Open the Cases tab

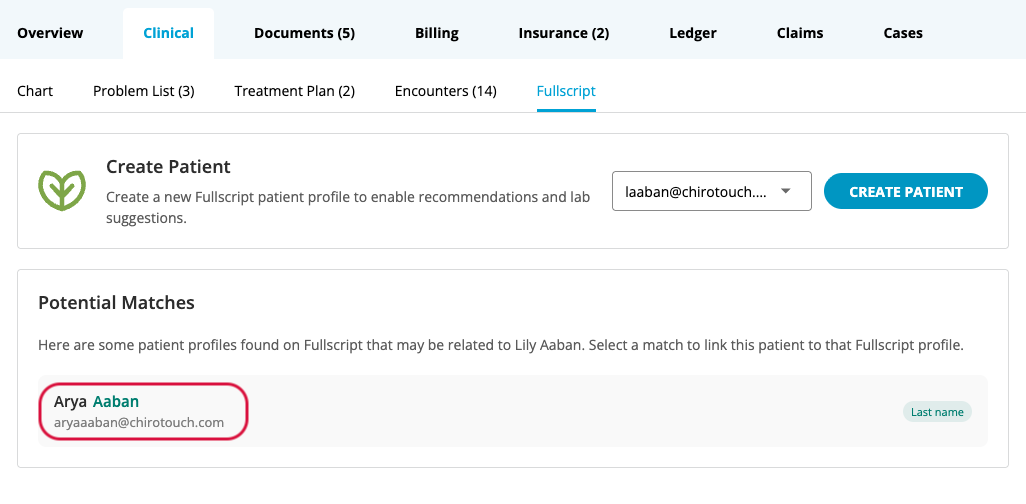tap(903, 33)
